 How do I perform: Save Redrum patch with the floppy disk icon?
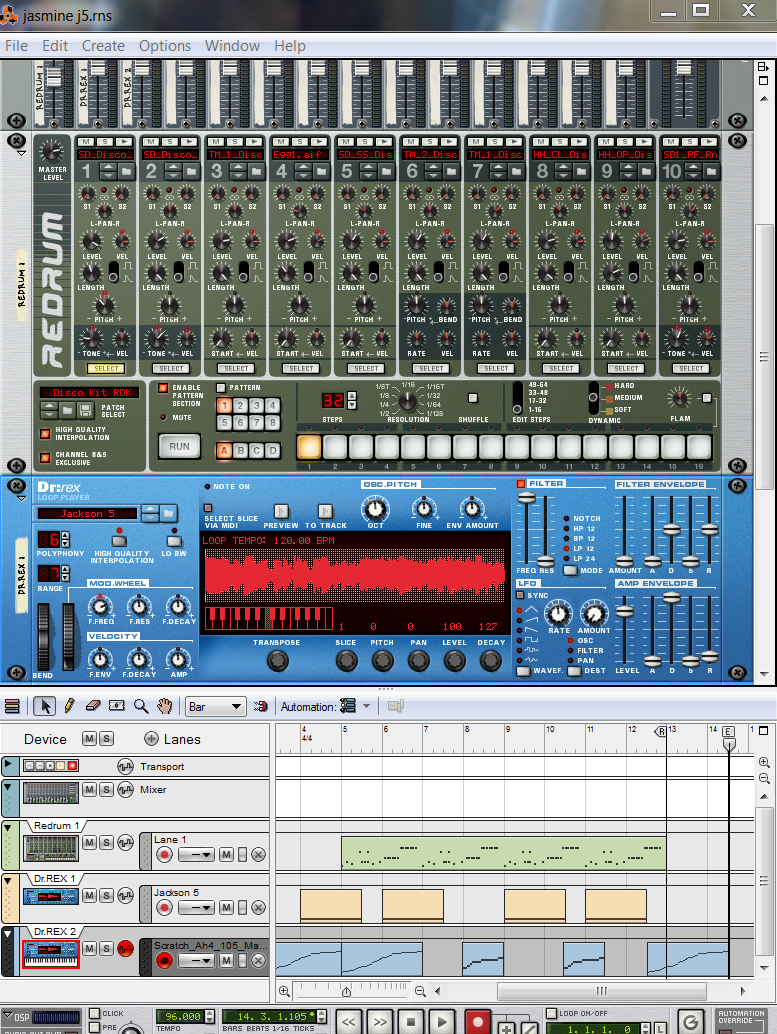click(85, 411)
